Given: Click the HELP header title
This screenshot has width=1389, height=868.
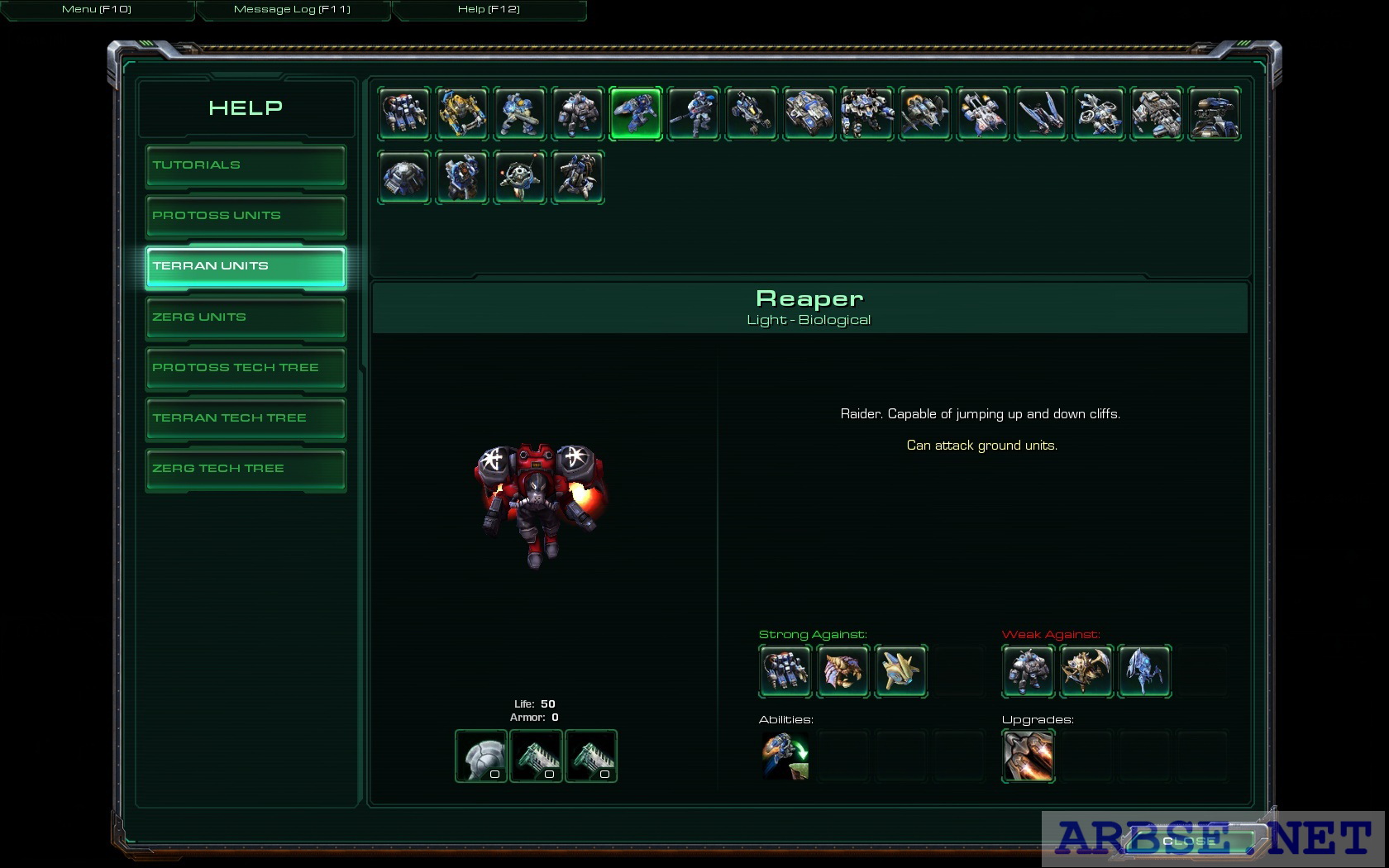Looking at the screenshot, I should [x=246, y=108].
